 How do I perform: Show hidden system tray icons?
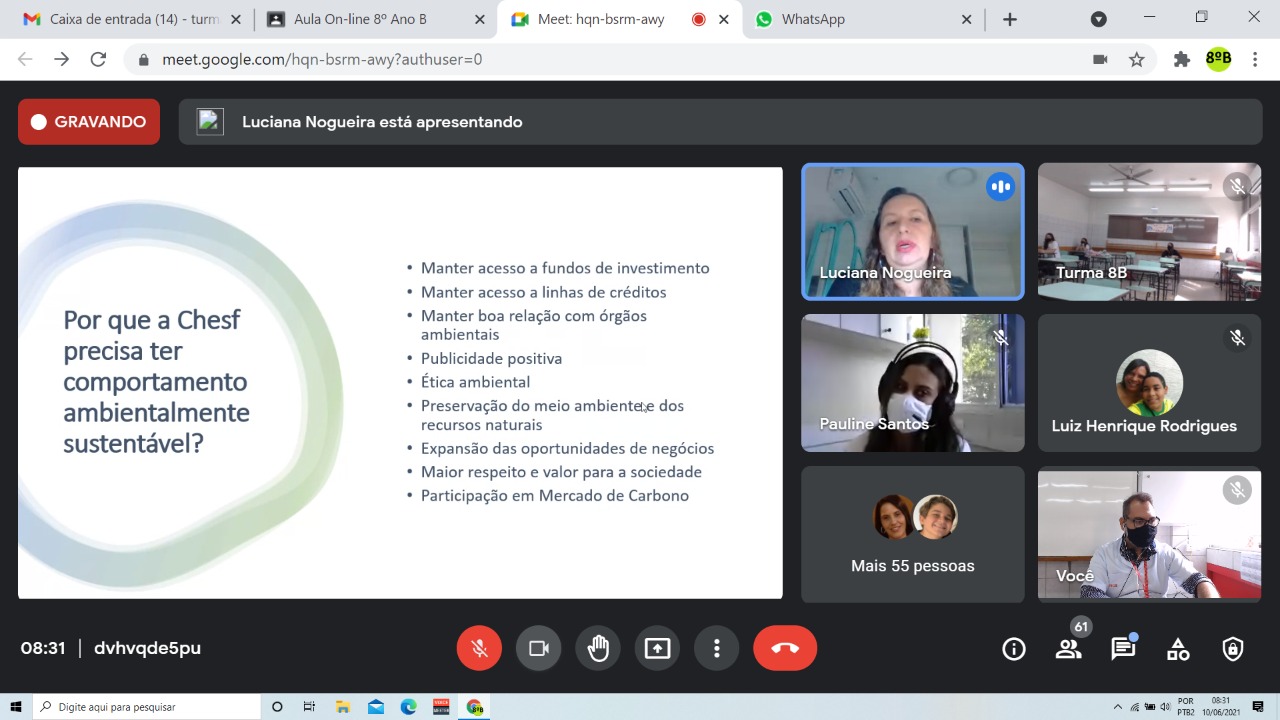pos(1118,707)
